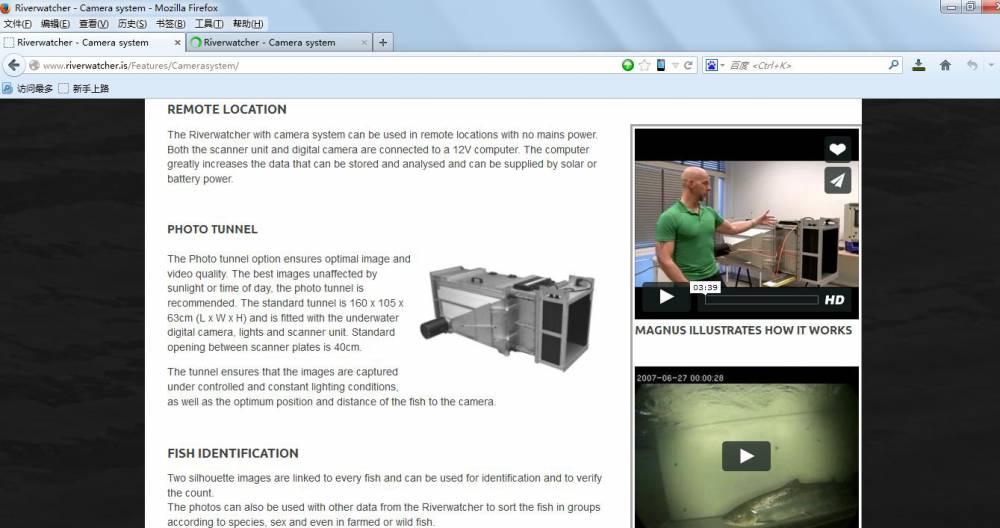
Task: Click the green go arrow in address bar
Action: (628, 65)
